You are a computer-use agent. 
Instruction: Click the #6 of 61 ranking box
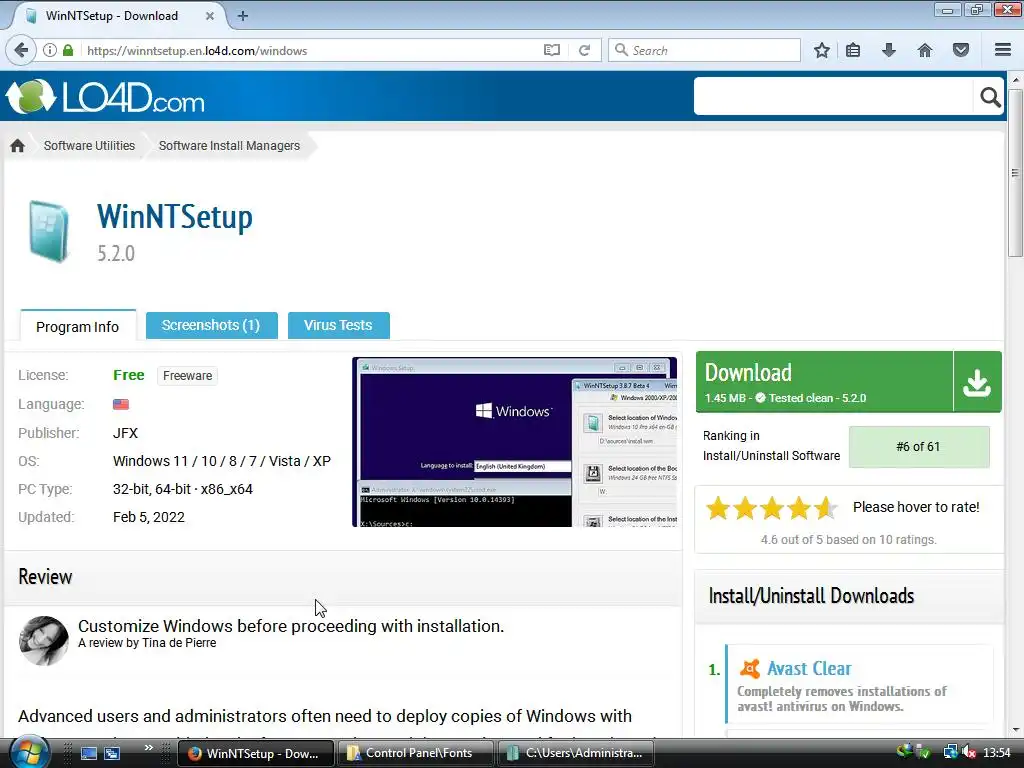(x=919, y=447)
